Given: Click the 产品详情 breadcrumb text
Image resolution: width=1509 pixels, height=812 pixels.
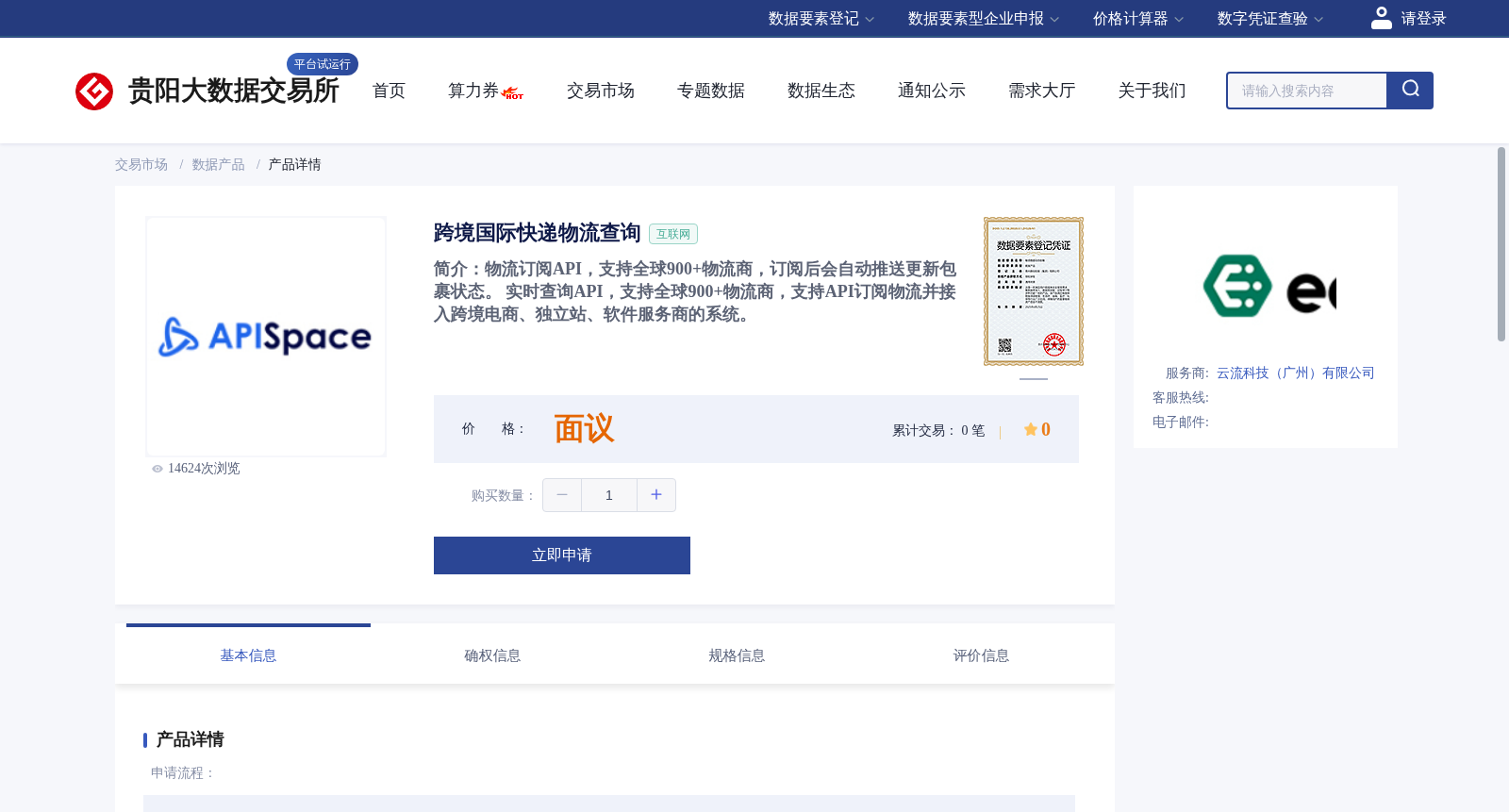Looking at the screenshot, I should point(295,165).
